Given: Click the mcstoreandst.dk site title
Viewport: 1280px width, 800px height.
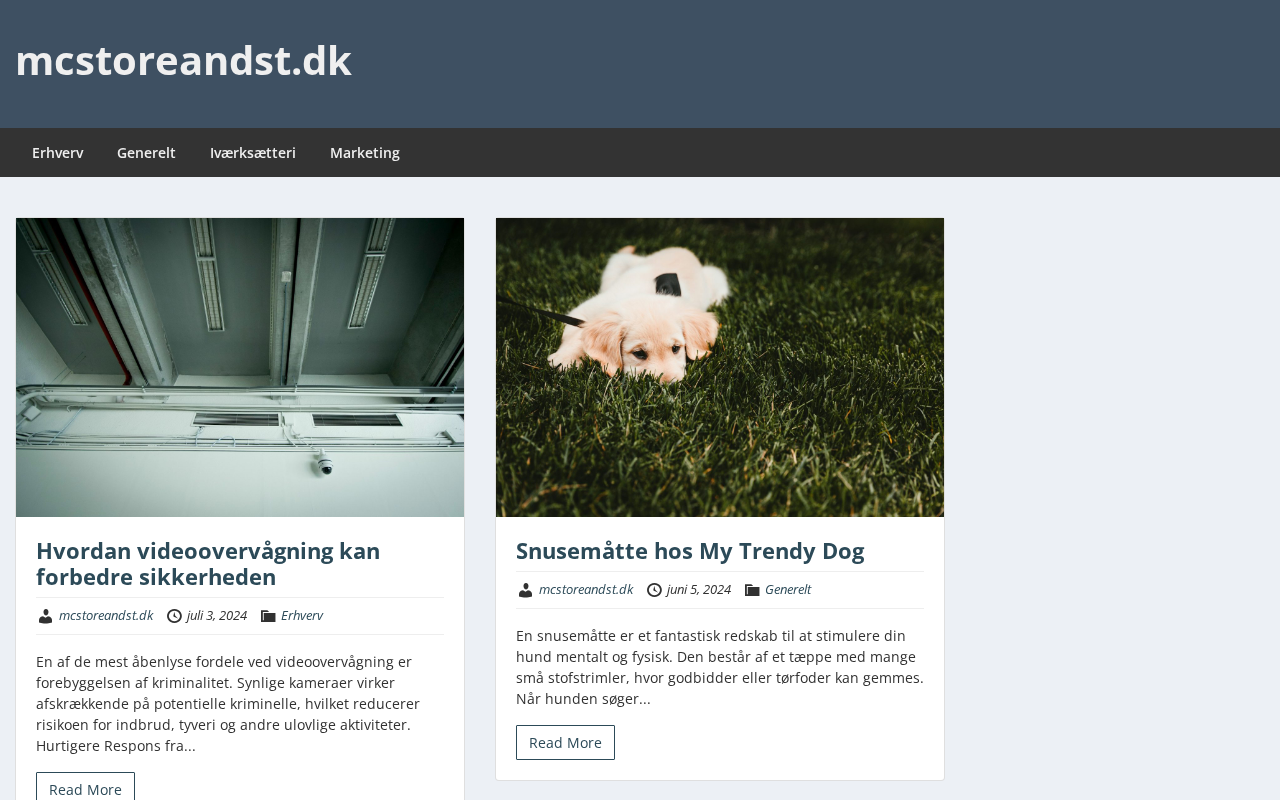Looking at the screenshot, I should [183, 61].
